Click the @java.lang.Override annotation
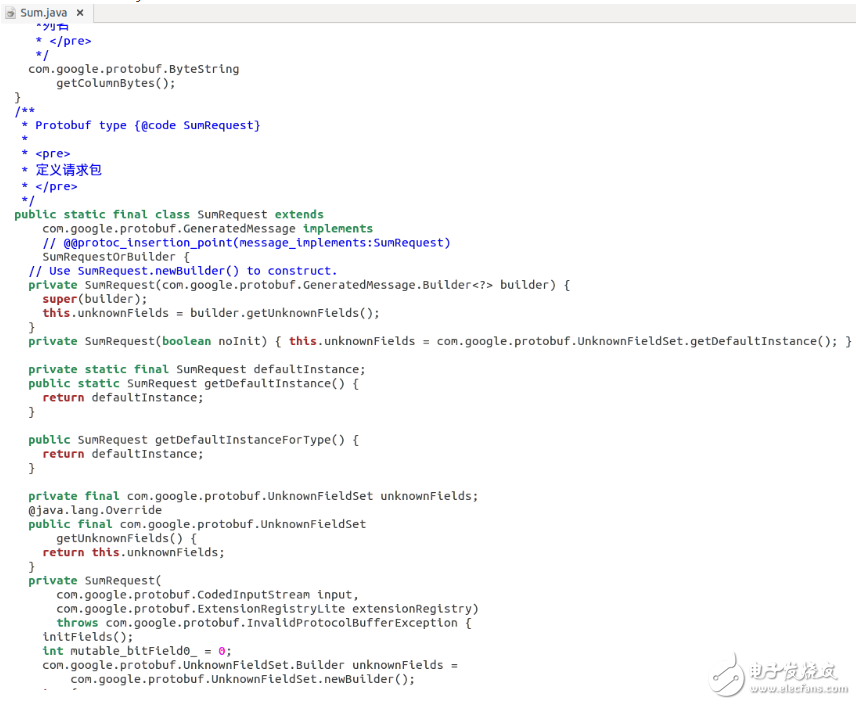 pos(95,510)
